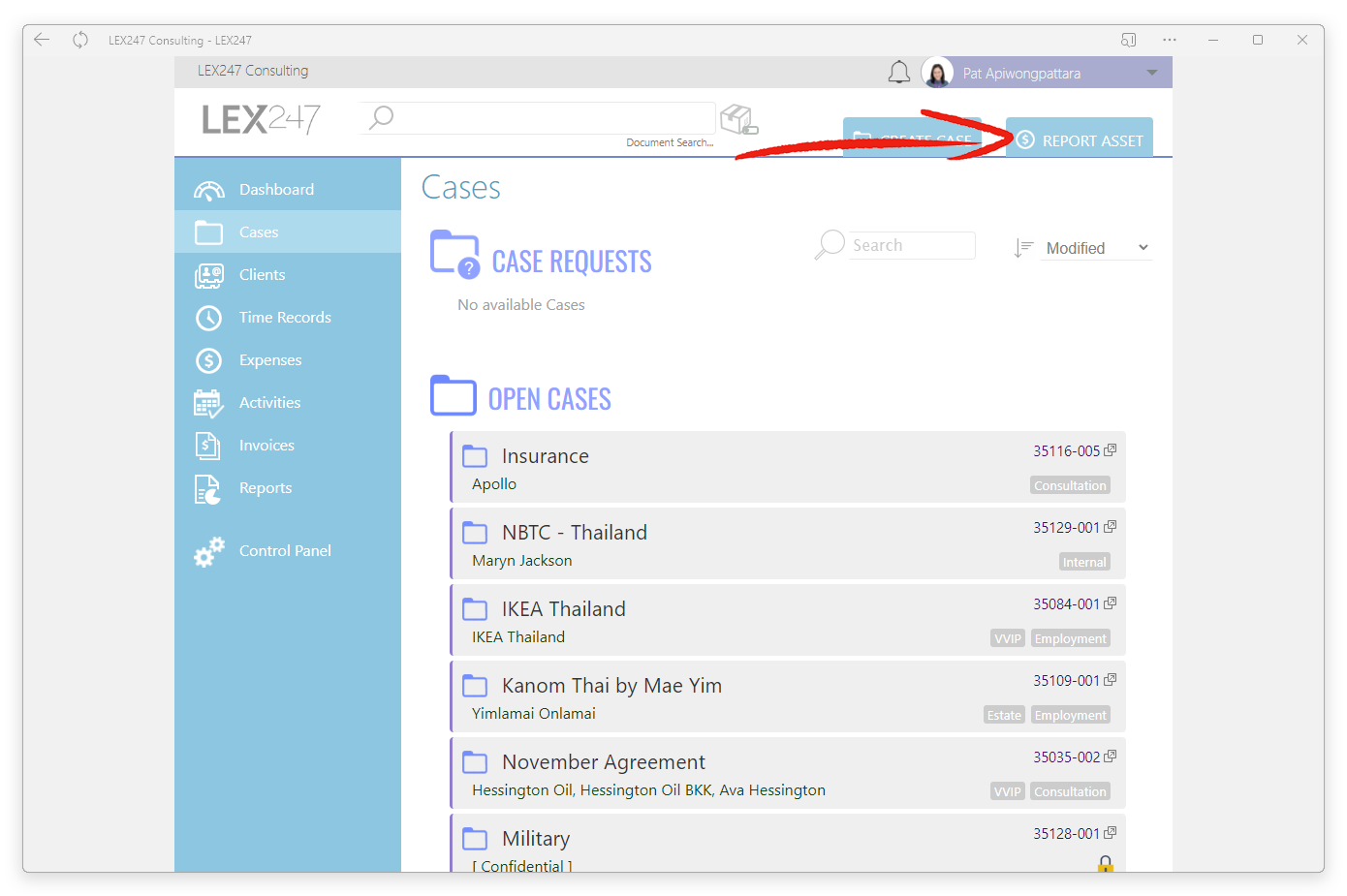The image size is (1347, 896).
Task: Click the Estate tag on Kanom Thai case
Action: (1004, 715)
